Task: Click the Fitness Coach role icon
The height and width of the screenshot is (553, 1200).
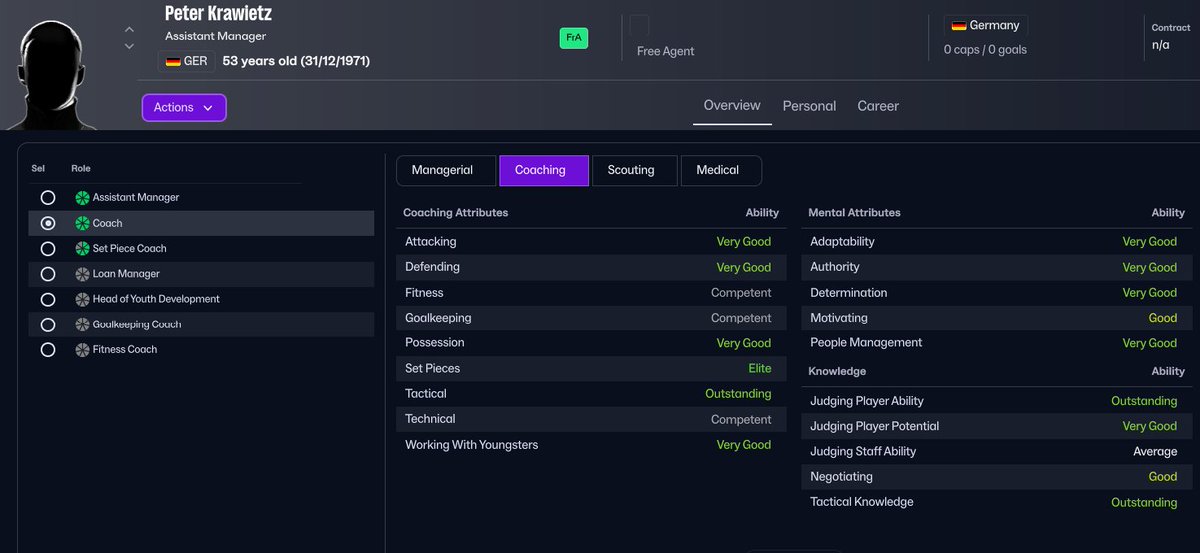Action: coord(82,350)
